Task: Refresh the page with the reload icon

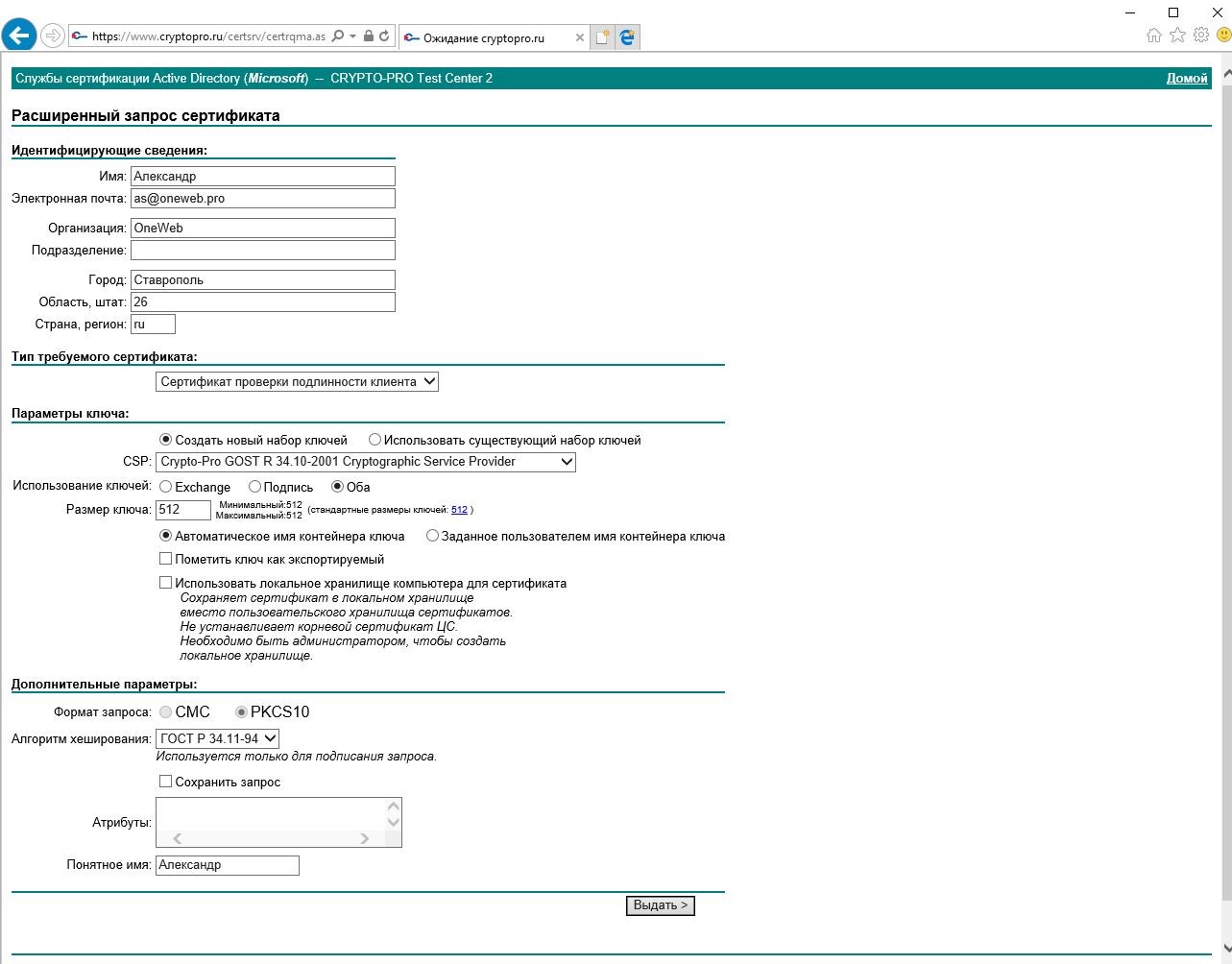Action: pyautogui.click(x=384, y=36)
